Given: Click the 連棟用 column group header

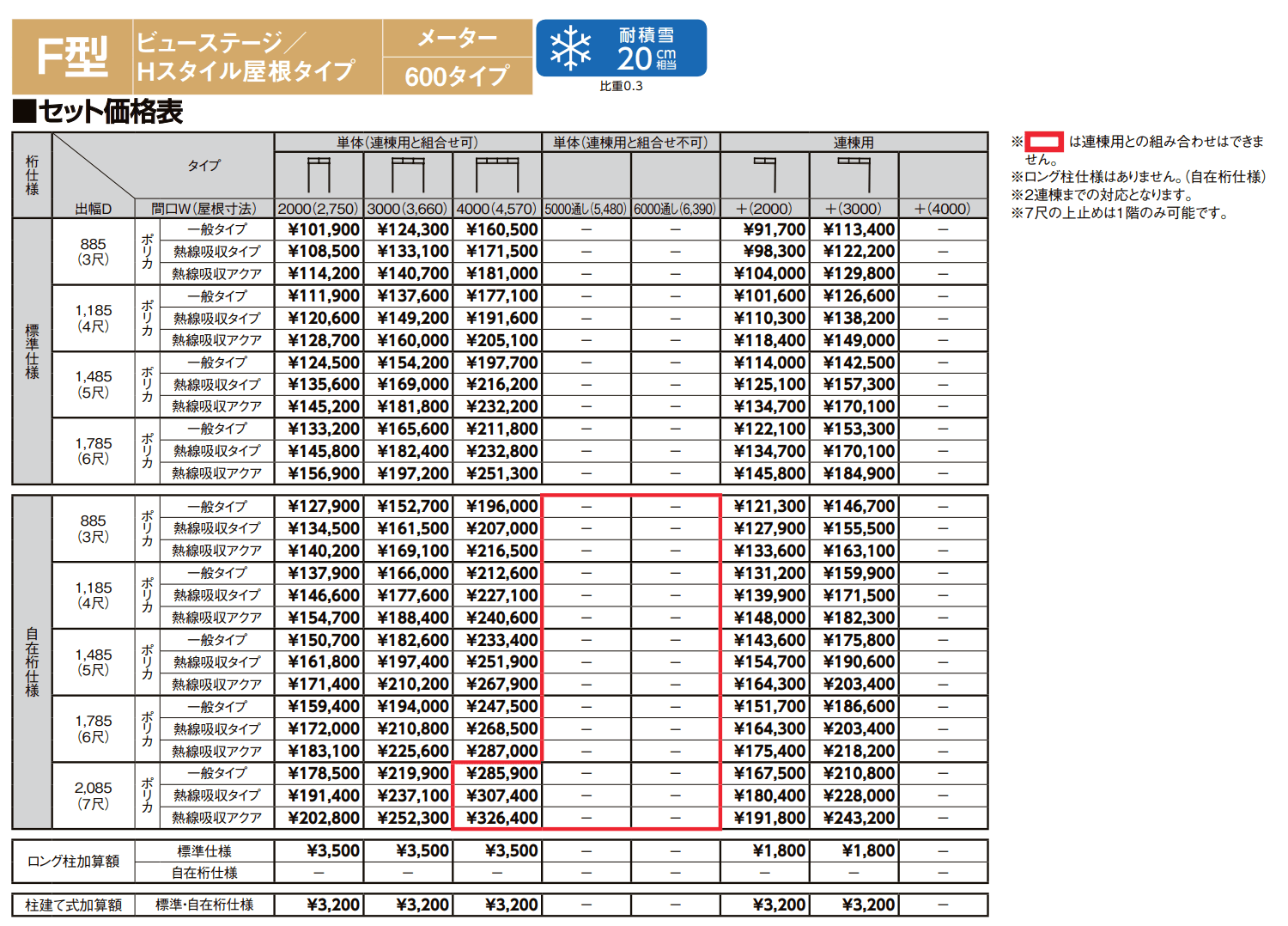Looking at the screenshot, I should click(x=854, y=143).
